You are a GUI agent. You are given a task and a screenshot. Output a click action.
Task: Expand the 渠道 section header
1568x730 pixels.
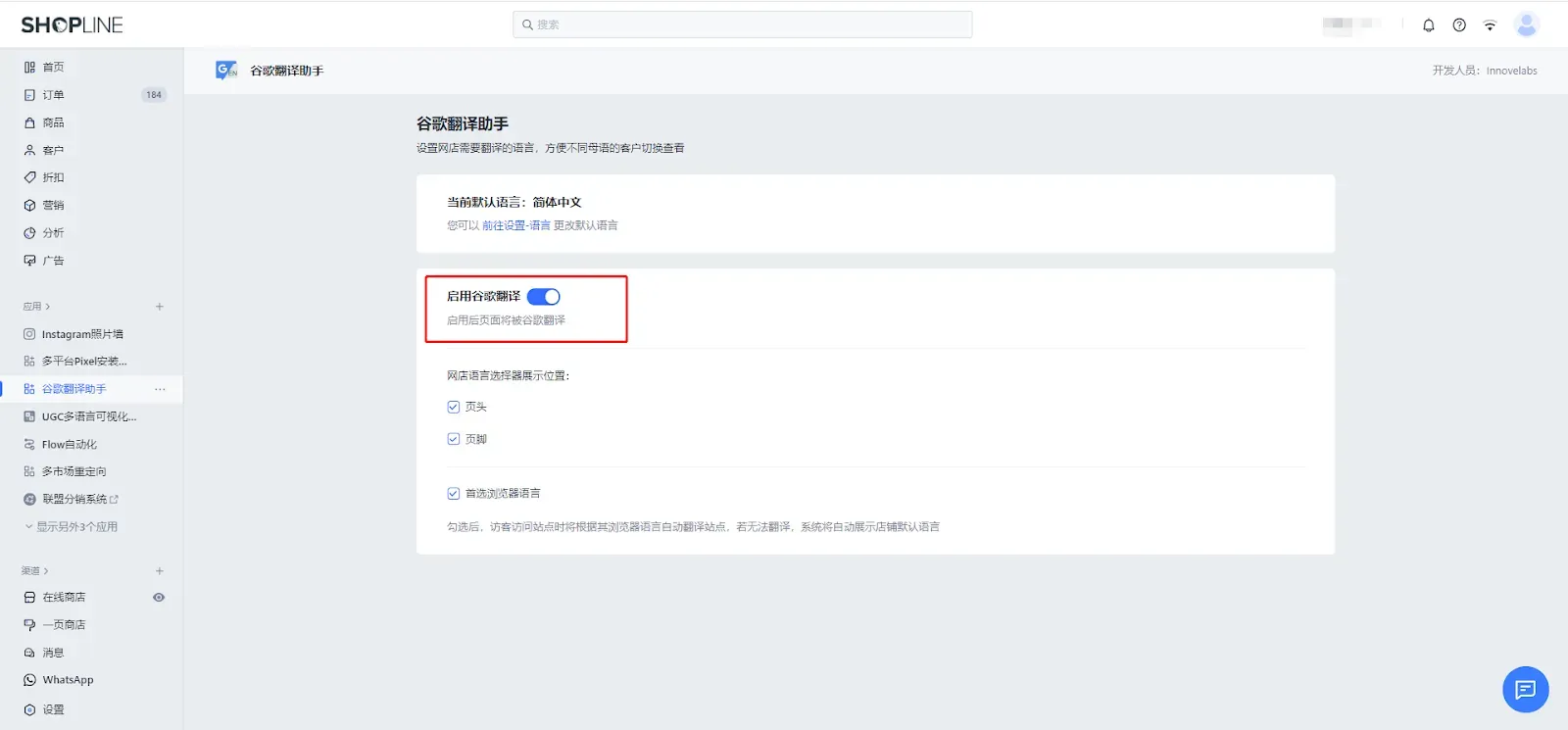pos(35,571)
